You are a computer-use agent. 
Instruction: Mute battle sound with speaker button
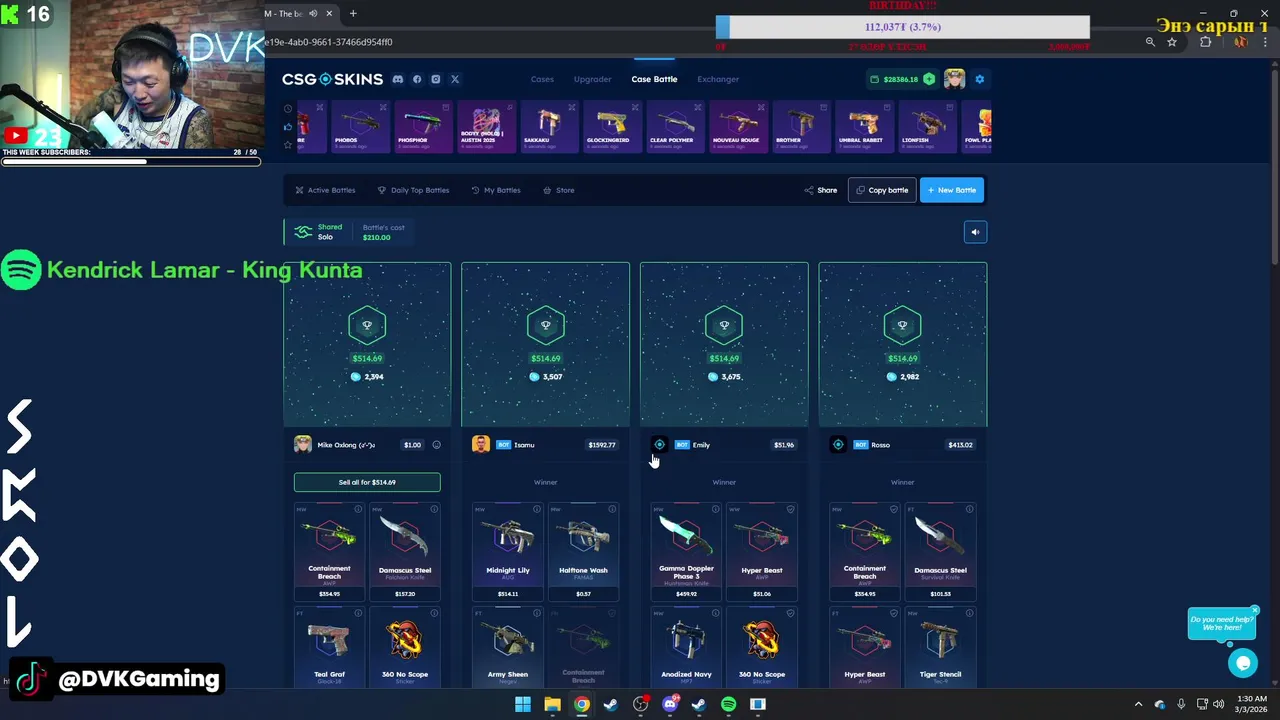975,232
